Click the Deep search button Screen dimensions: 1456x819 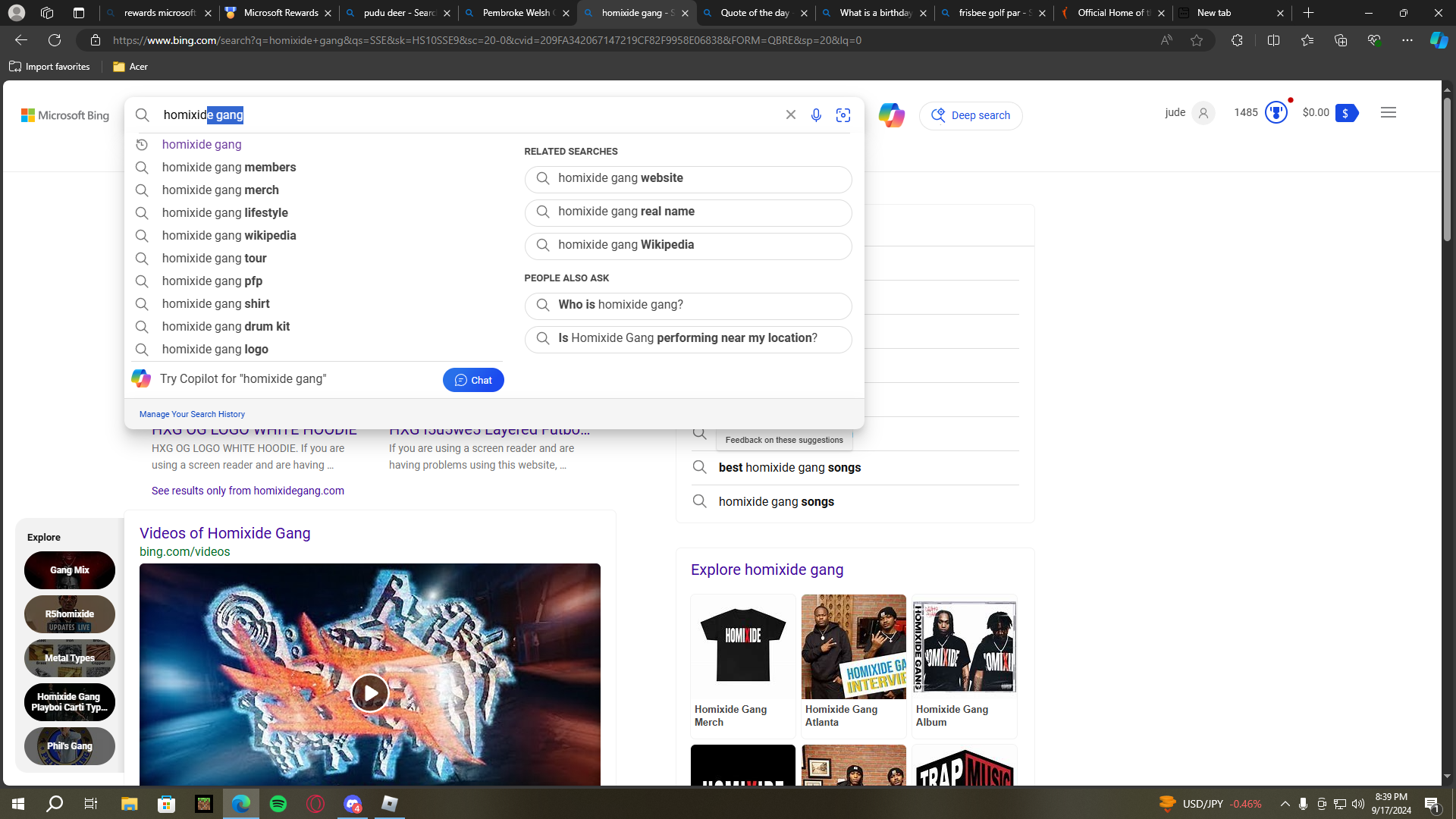(971, 115)
